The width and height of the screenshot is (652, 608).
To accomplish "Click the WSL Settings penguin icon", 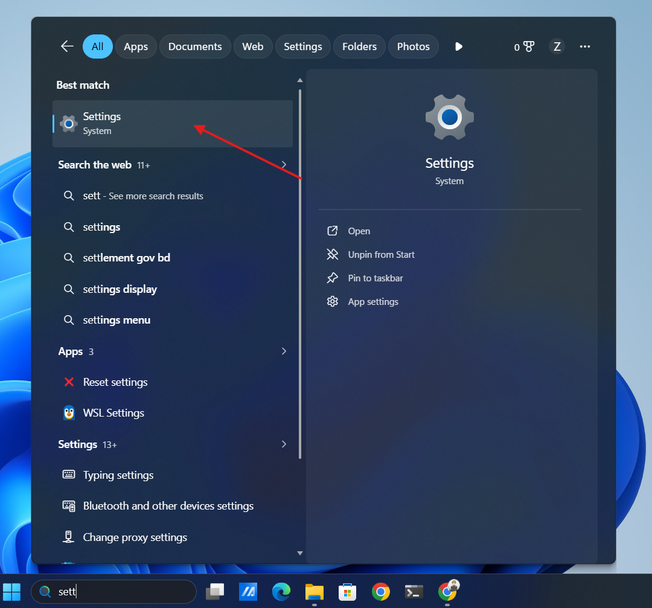I will tap(69, 413).
